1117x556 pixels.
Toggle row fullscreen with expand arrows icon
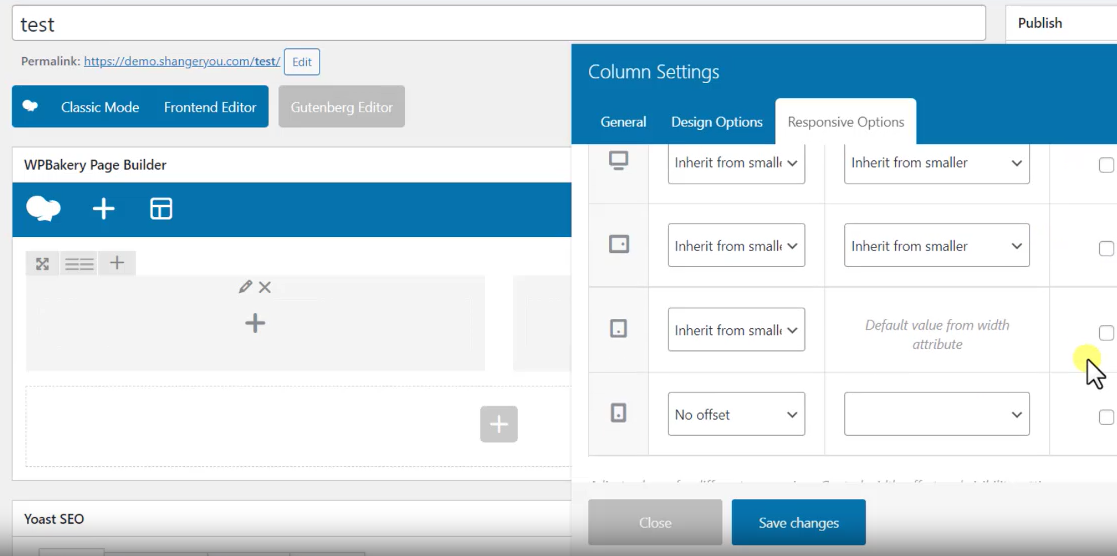43,264
